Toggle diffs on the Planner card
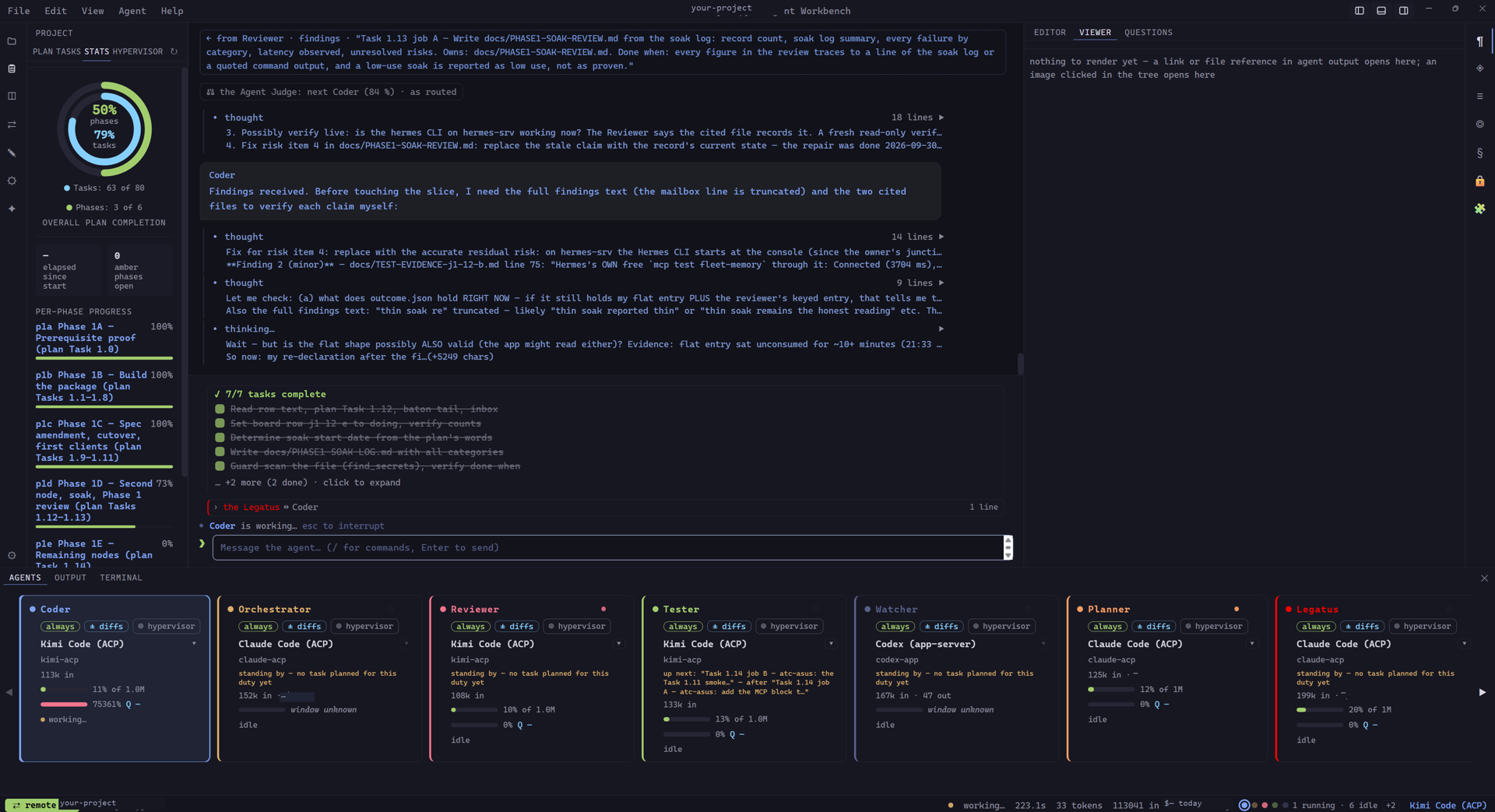Viewport: 1495px width, 812px height. pos(1153,627)
